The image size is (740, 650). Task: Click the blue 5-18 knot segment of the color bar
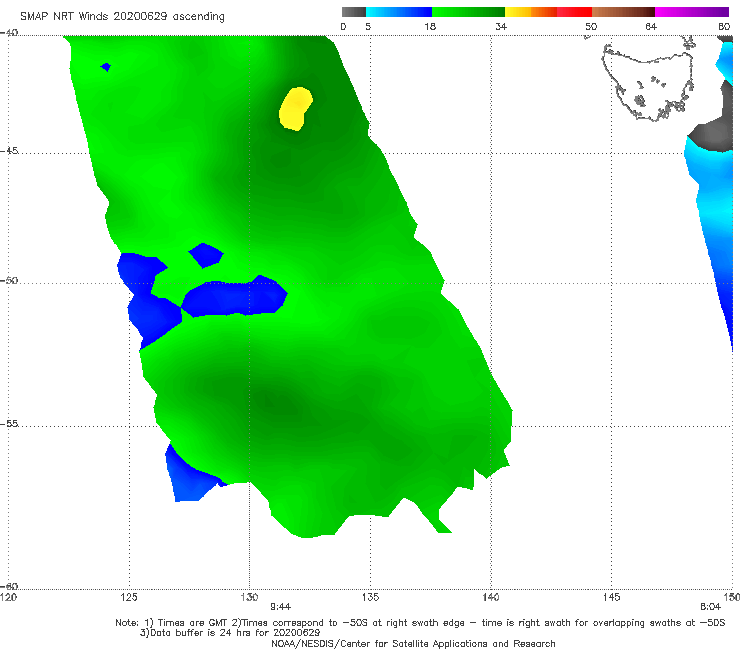(399, 12)
